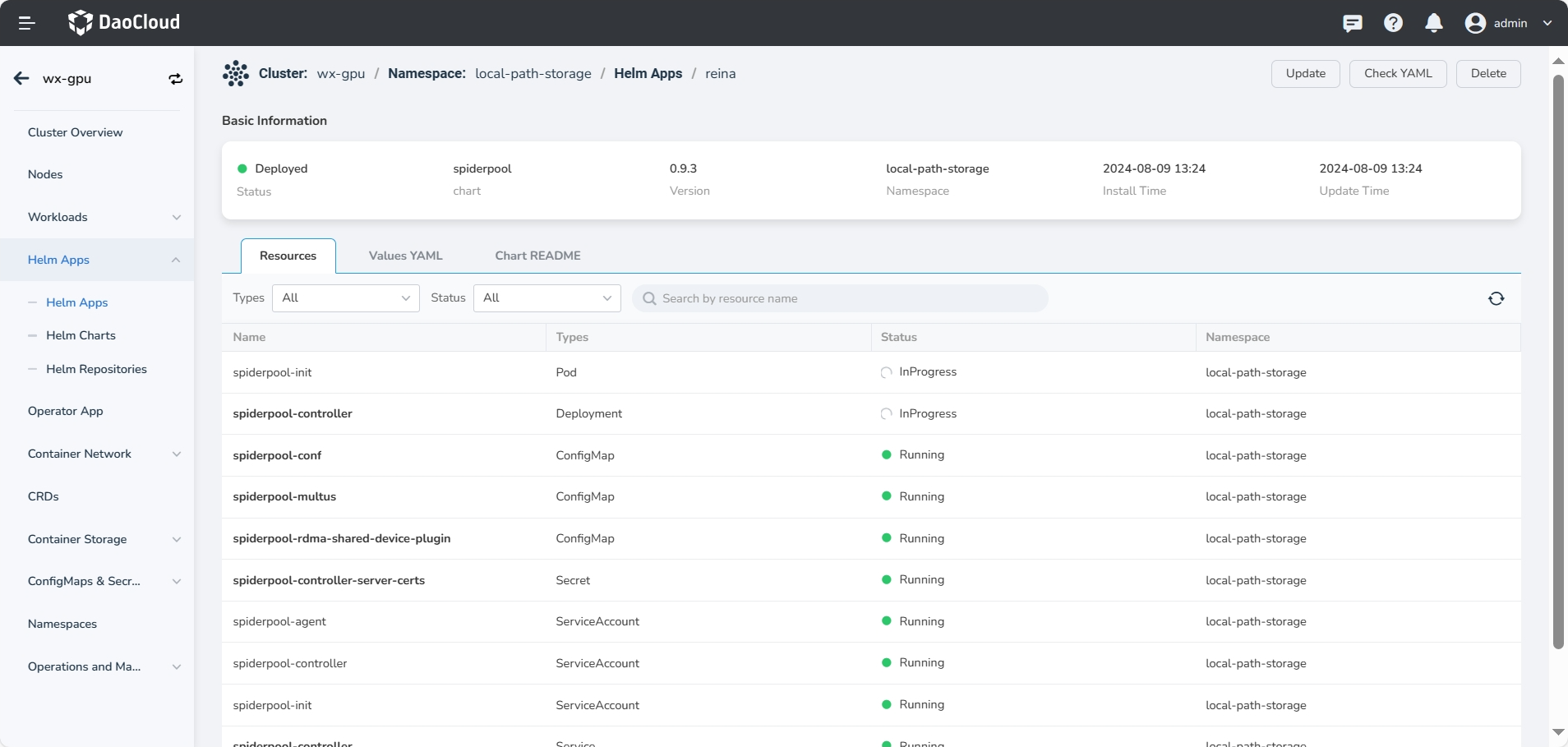
Task: Click the hamburger menu icon
Action: [x=26, y=23]
